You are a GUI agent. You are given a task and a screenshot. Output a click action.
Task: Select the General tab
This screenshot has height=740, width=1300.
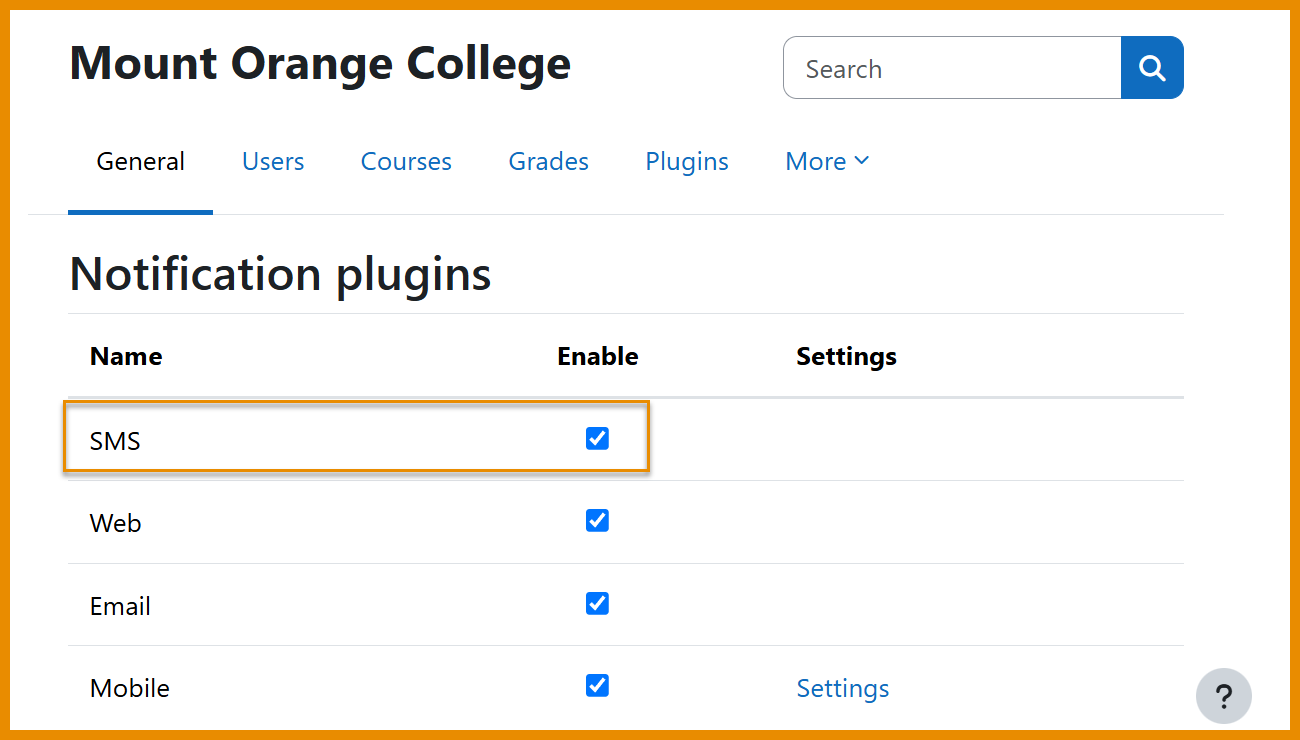click(141, 161)
